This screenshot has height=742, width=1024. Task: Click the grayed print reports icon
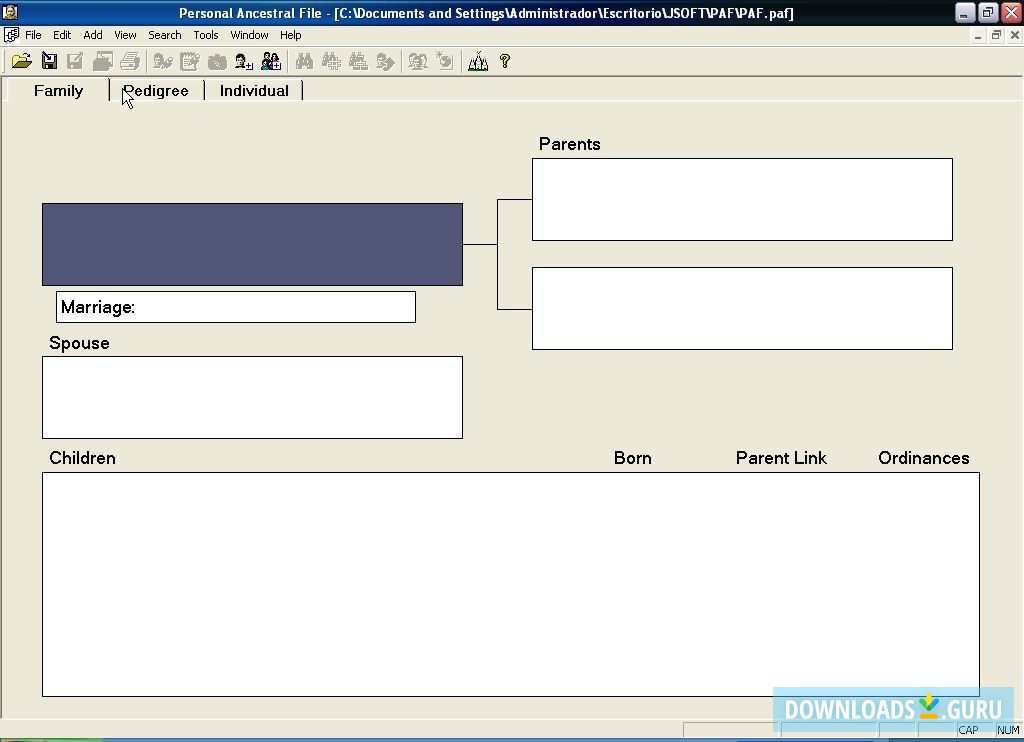click(x=103, y=61)
